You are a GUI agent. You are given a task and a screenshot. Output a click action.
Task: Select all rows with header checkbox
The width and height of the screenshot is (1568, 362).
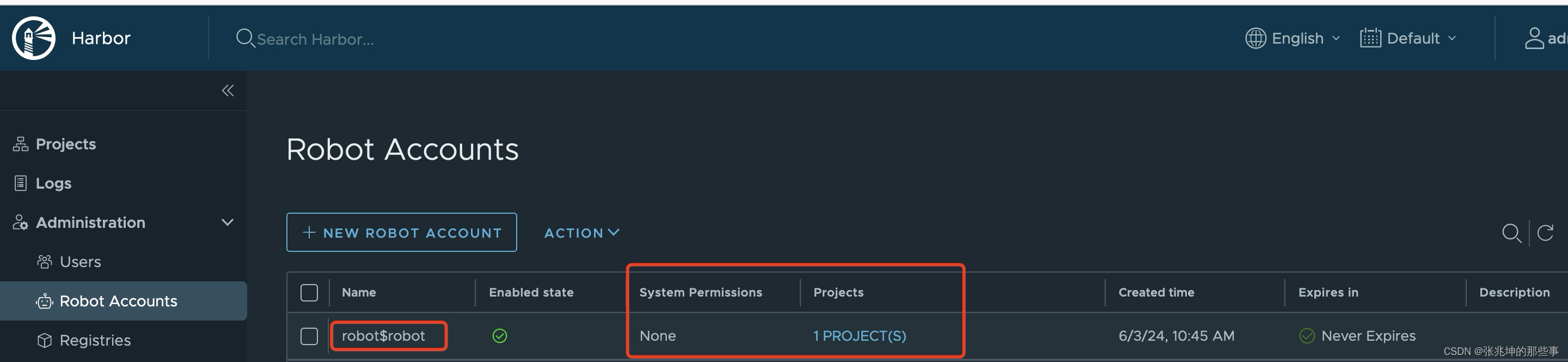click(x=309, y=293)
